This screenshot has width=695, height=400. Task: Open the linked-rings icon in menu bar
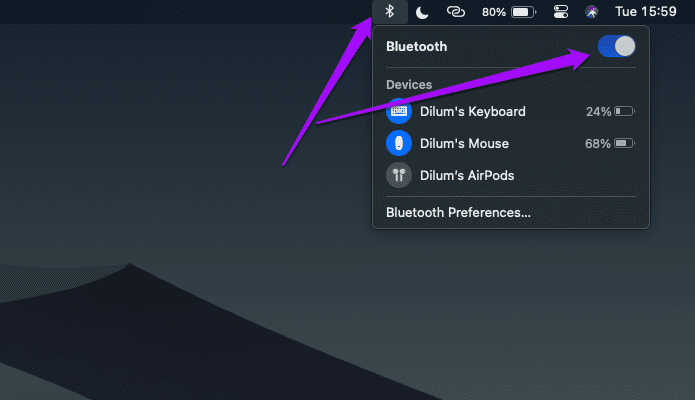coord(456,12)
